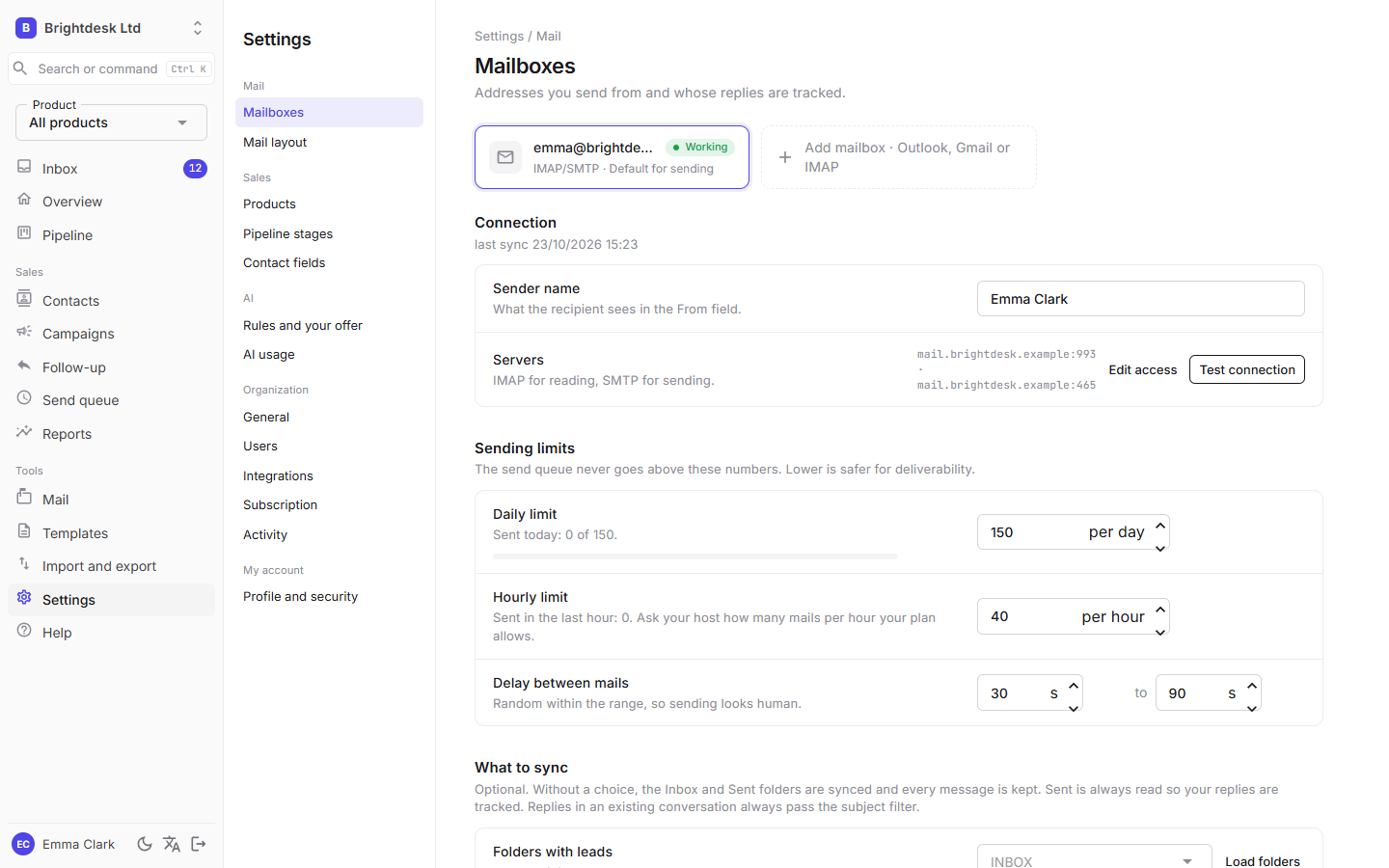Click the Sender name field
Image resolution: width=1389 pixels, height=868 pixels.
pyautogui.click(x=1141, y=299)
